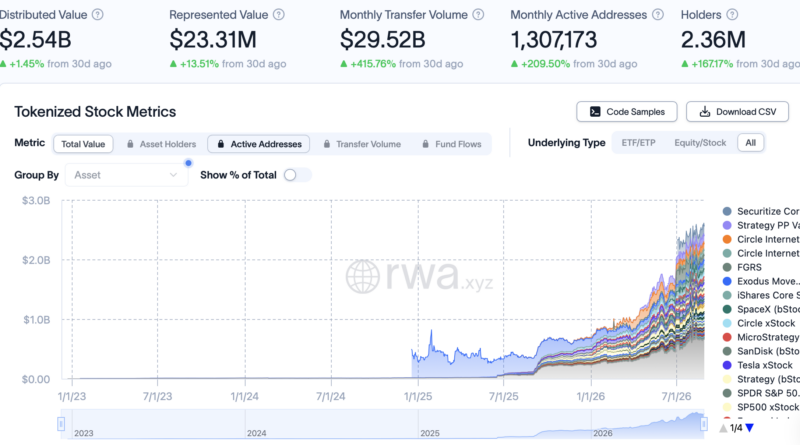The image size is (800, 445).
Task: Open the Group By Asset dropdown
Action: pyautogui.click(x=126, y=175)
